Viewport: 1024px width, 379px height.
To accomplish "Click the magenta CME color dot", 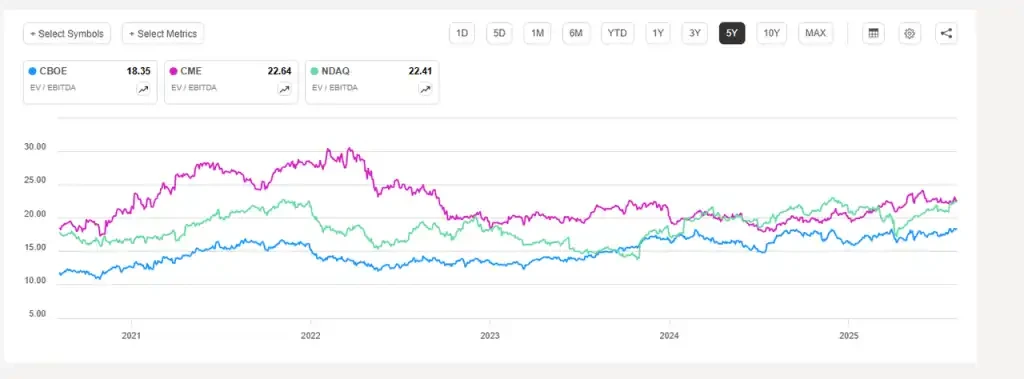I will tap(174, 71).
